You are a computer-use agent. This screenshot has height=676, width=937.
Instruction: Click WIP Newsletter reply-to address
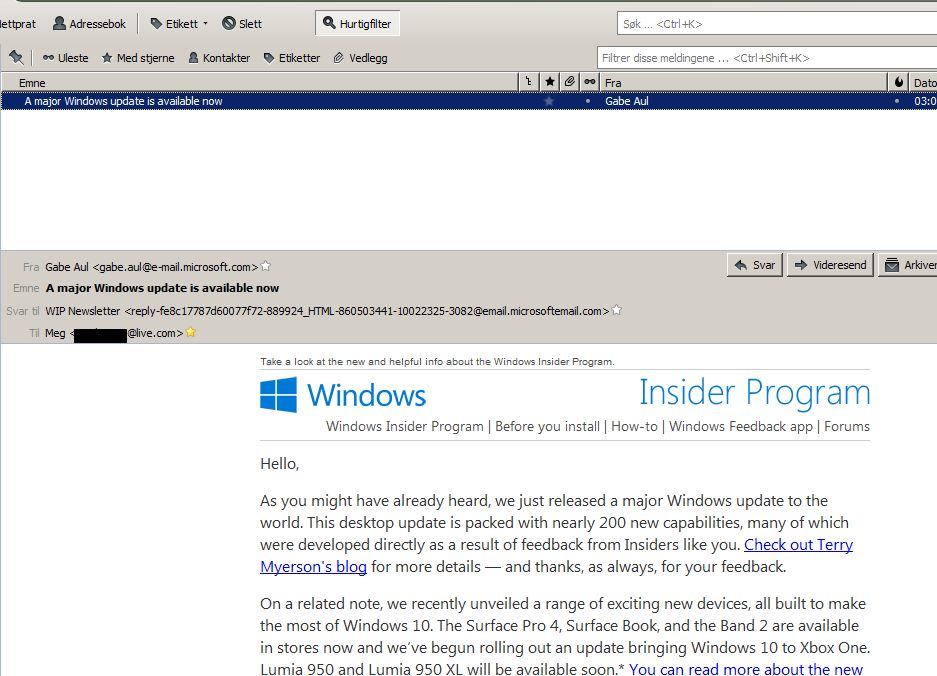click(327, 311)
